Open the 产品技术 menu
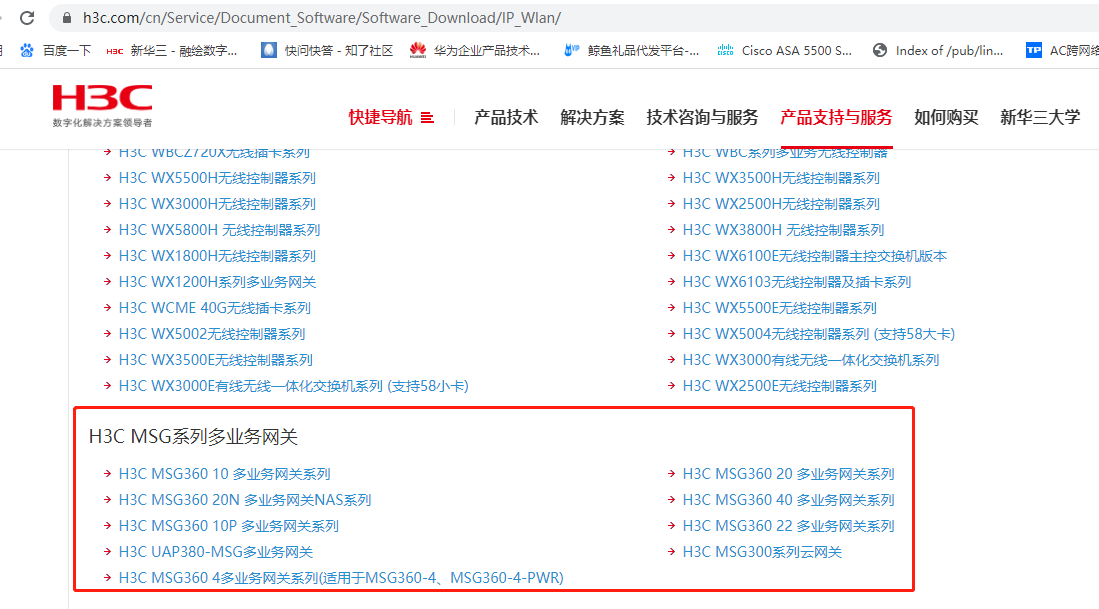Screen dimensions: 1099x609 coord(506,117)
